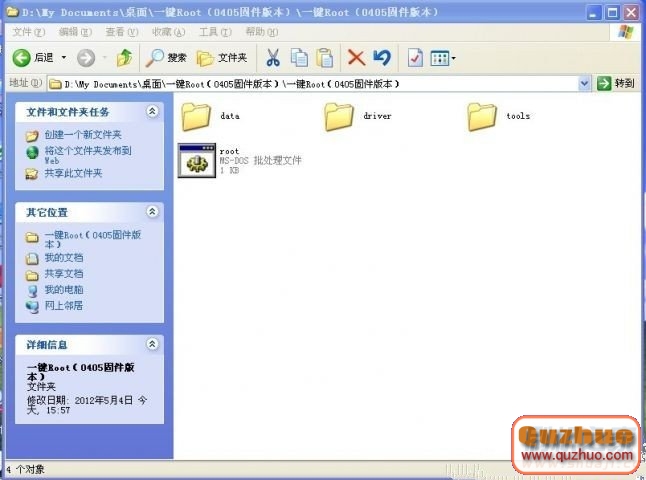
Task: Collapse the 其它位置 panel chevron
Action: [x=152, y=212]
